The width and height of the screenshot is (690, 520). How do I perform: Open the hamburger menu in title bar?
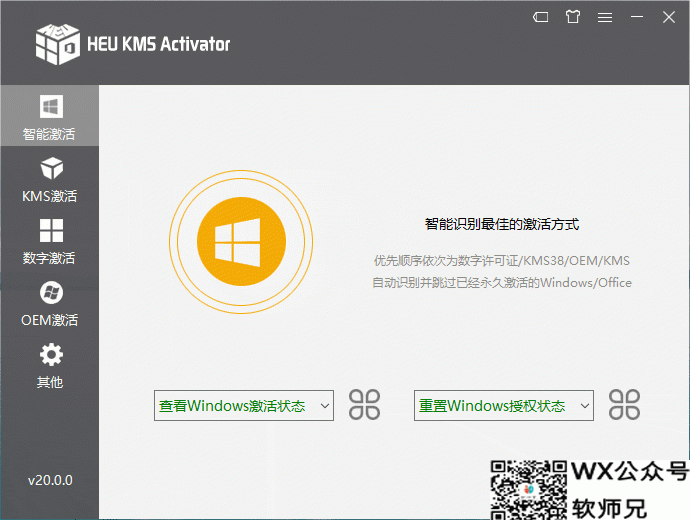pos(605,17)
